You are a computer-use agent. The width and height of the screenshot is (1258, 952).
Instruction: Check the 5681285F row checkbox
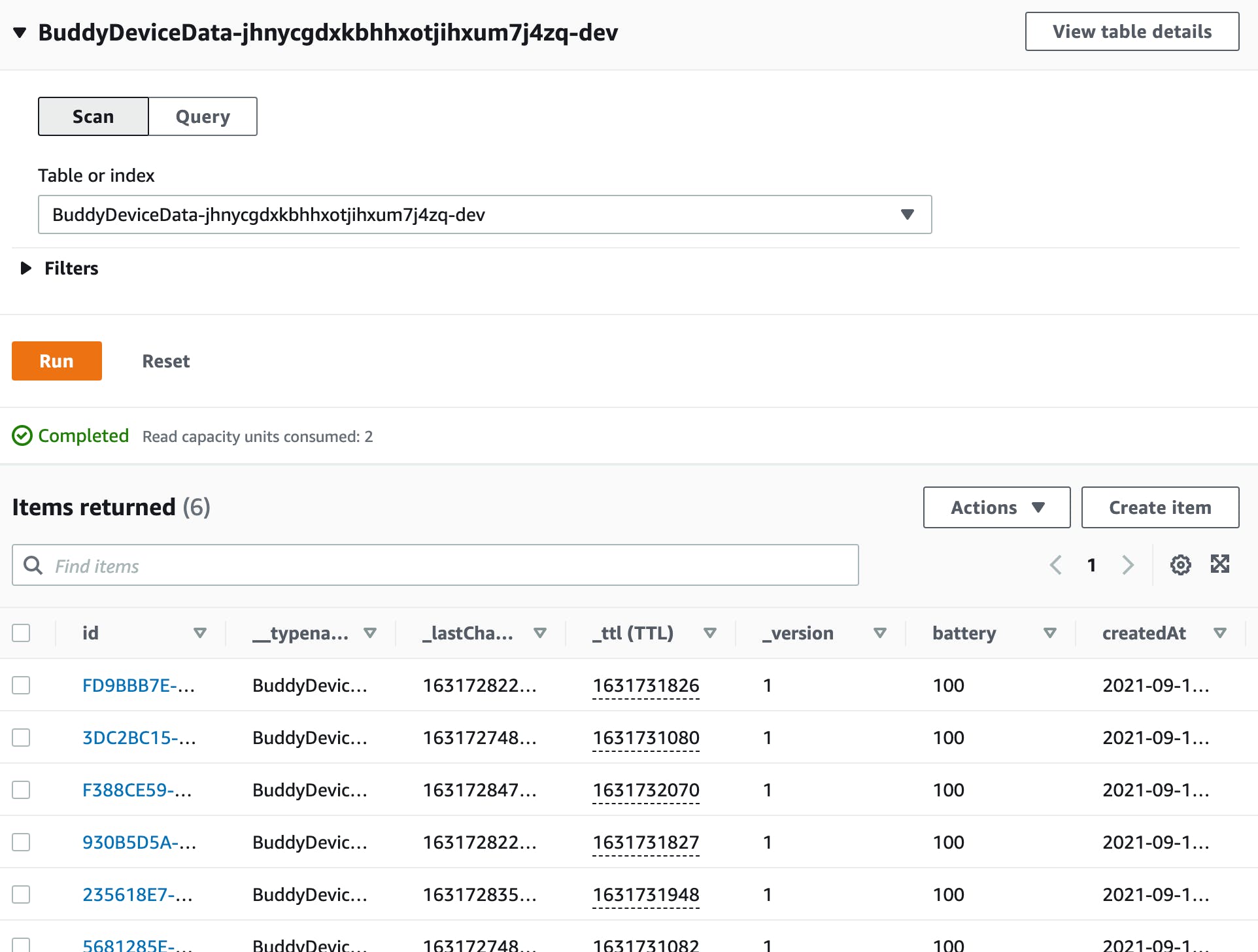[21, 945]
